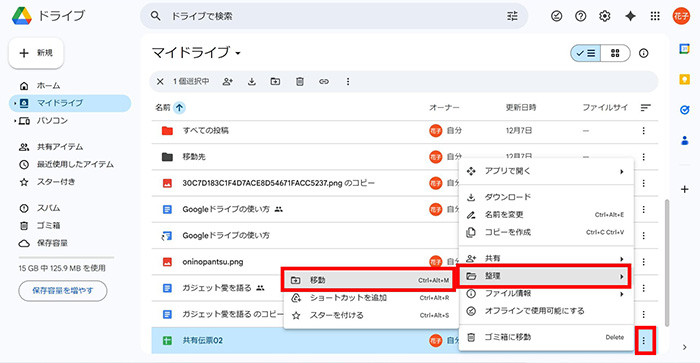Get add-ons plus icon
This screenshot has height=363, width=700.
[684, 189]
